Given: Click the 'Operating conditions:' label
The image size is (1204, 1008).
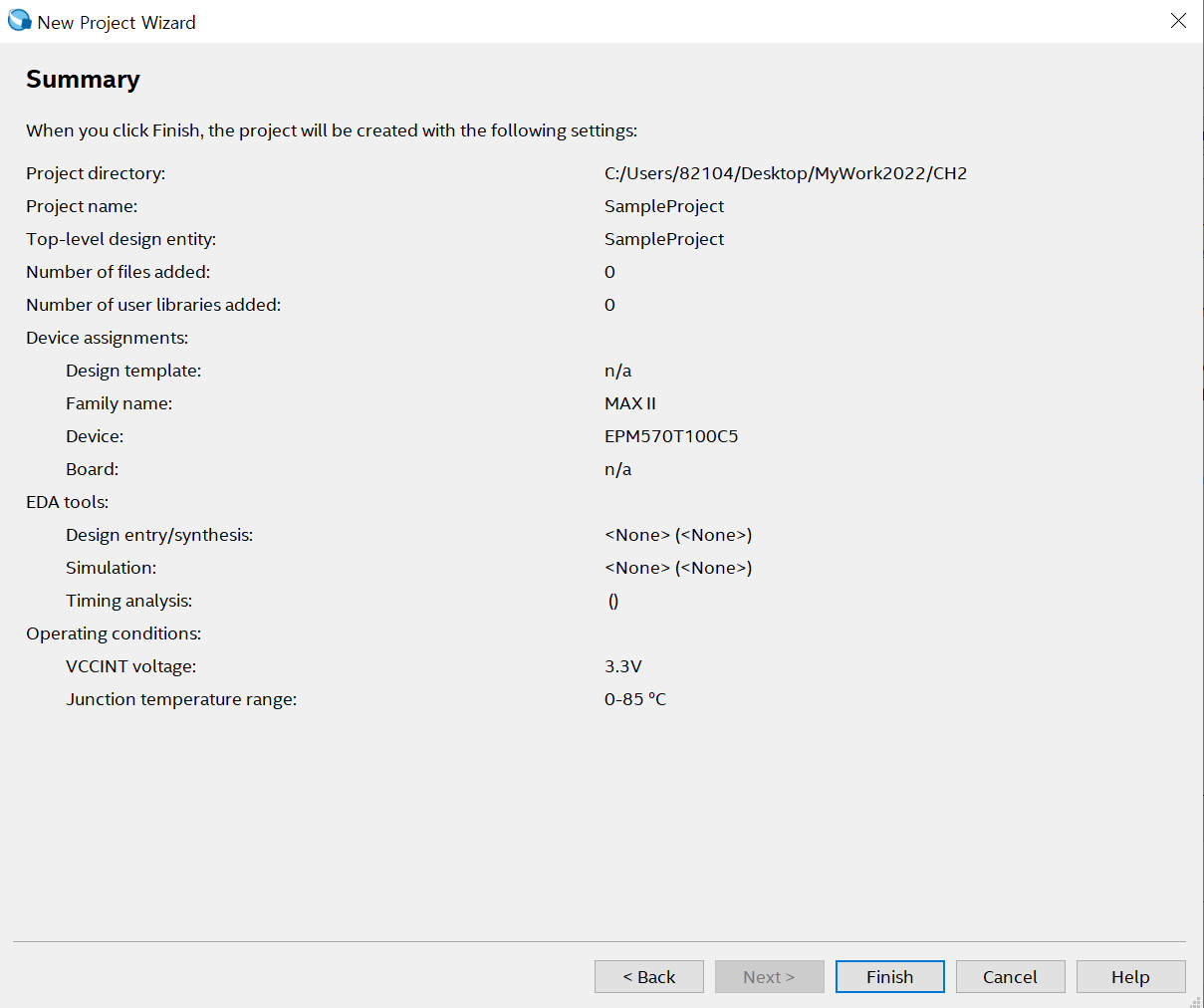Looking at the screenshot, I should pyautogui.click(x=114, y=633).
